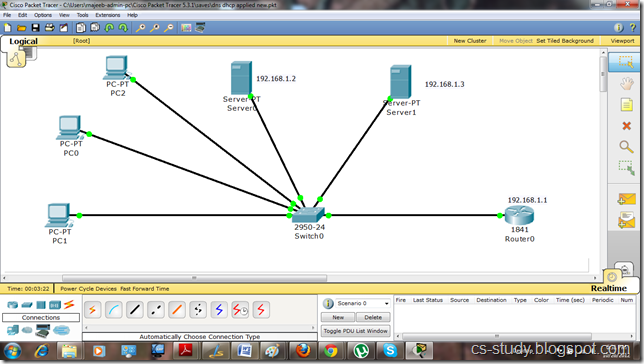Open Firefox from the taskbar
Viewport: 644px width, 364px height.
(x=303, y=352)
